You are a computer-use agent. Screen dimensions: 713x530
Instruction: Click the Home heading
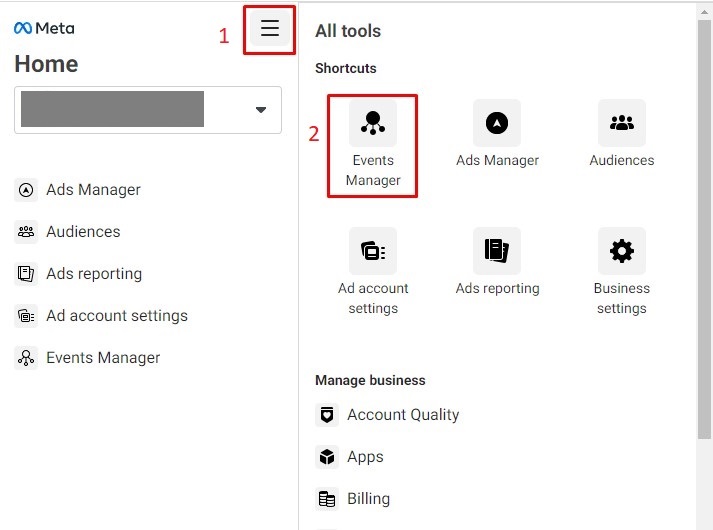(46, 64)
